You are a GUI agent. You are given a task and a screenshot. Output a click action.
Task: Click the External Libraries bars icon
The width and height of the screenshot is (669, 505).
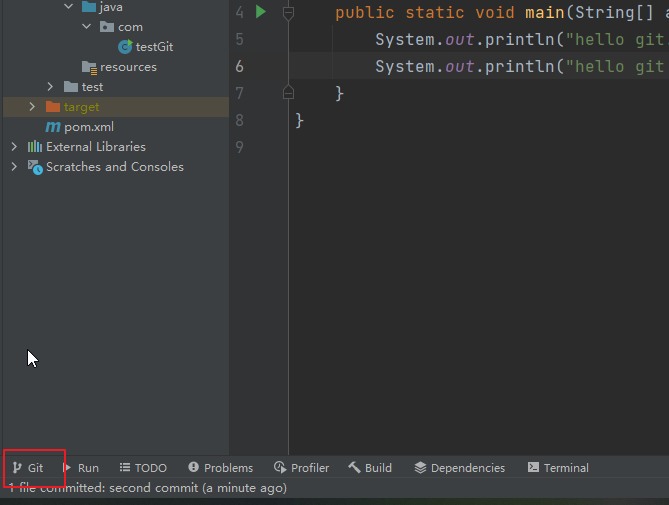click(35, 147)
